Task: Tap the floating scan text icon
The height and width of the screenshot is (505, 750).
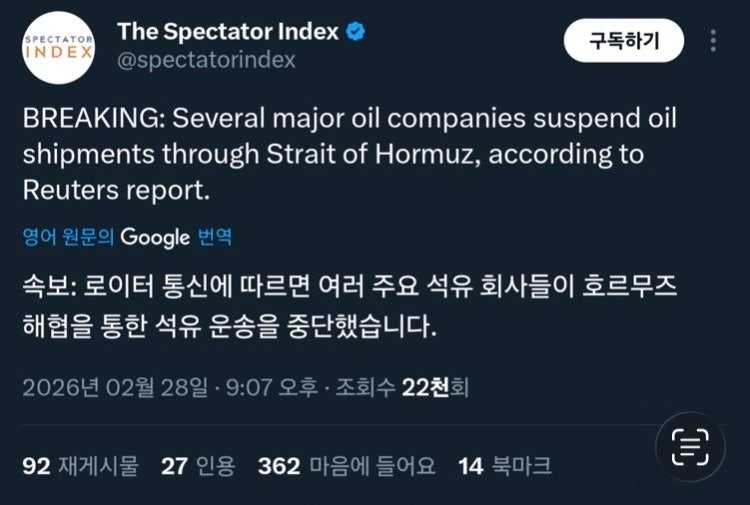Action: [689, 446]
